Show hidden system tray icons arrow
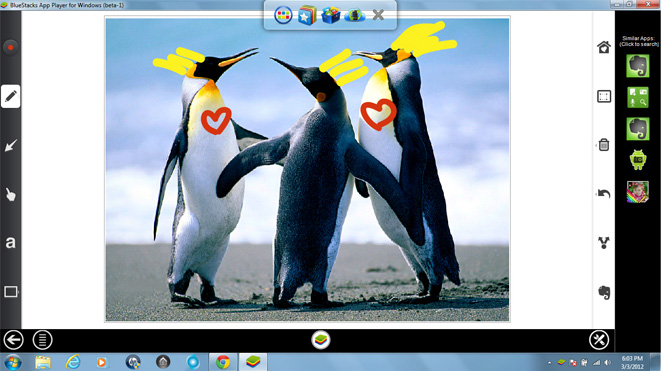 click(x=549, y=363)
